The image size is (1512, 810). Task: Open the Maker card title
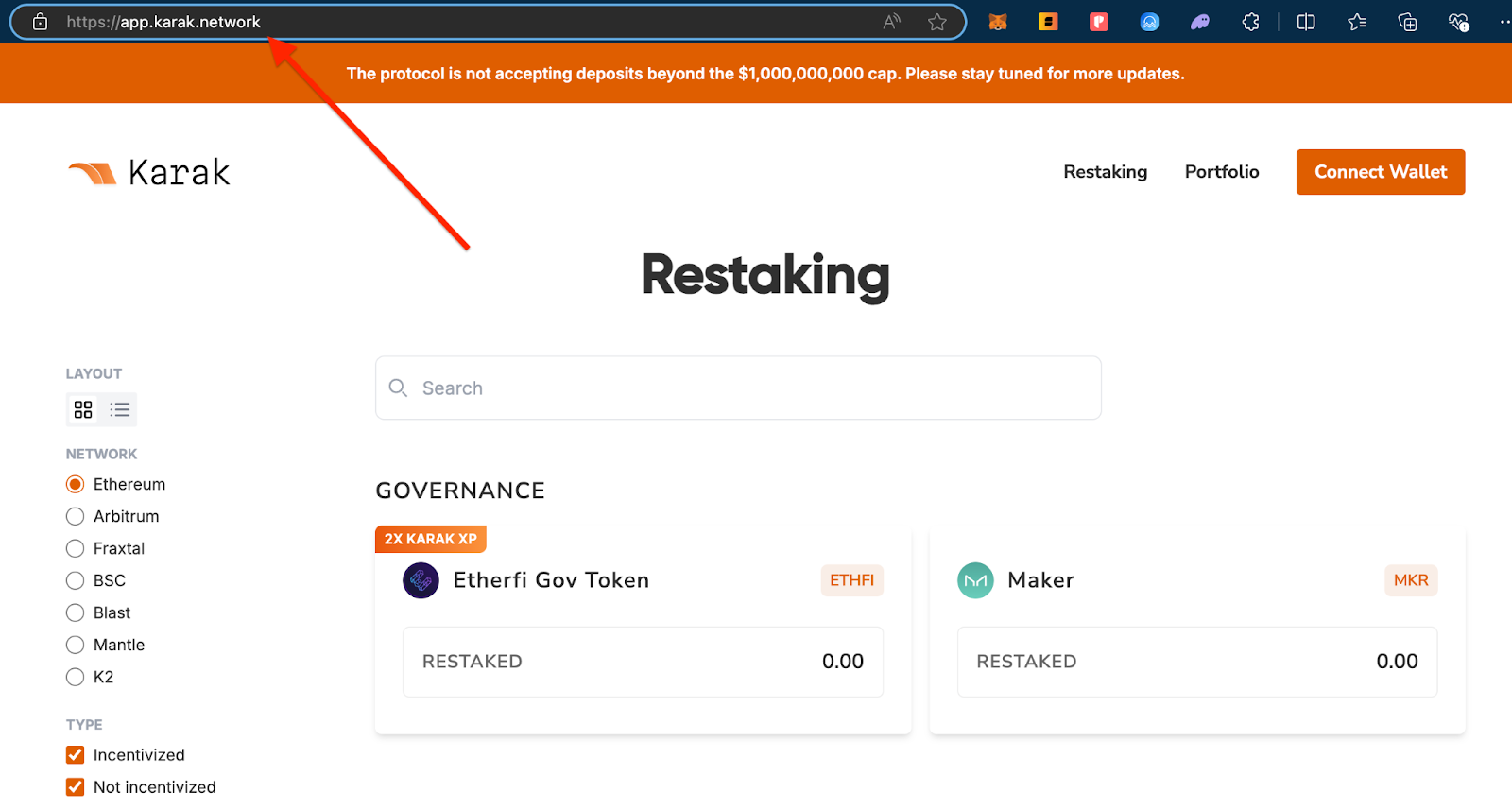point(1040,580)
